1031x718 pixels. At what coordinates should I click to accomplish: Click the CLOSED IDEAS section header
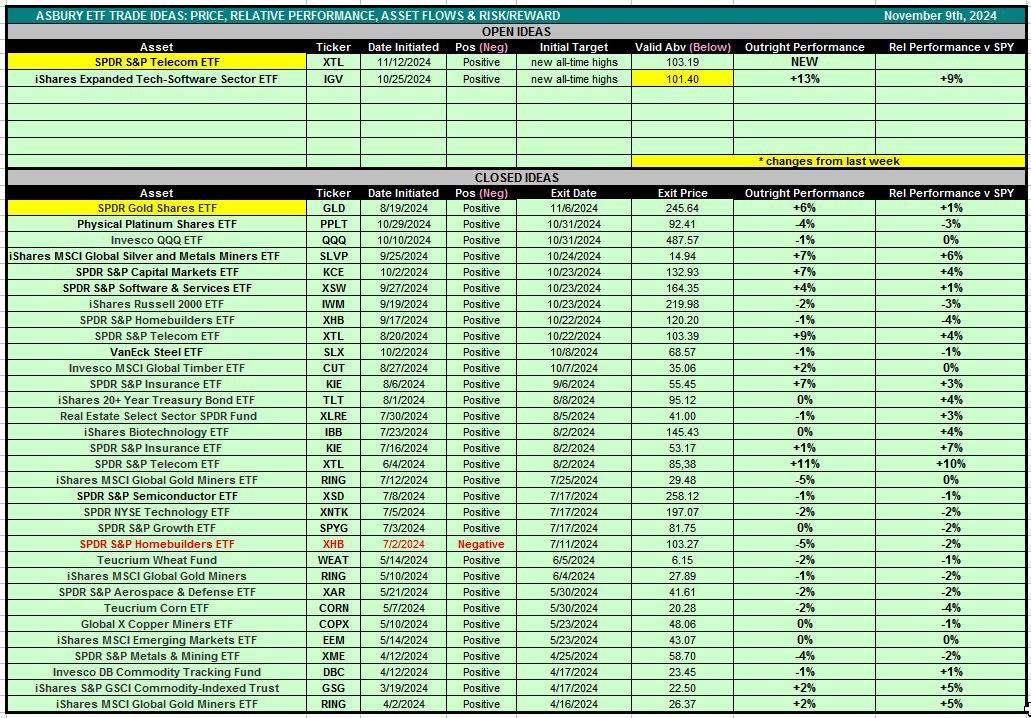[514, 177]
